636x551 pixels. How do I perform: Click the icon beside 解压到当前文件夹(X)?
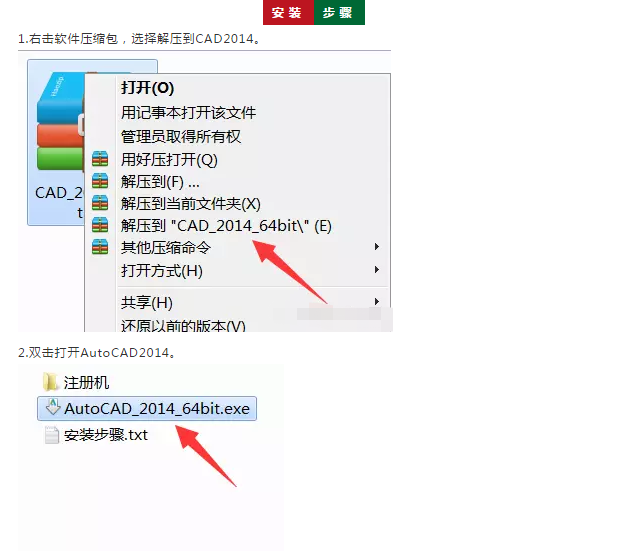tap(100, 203)
